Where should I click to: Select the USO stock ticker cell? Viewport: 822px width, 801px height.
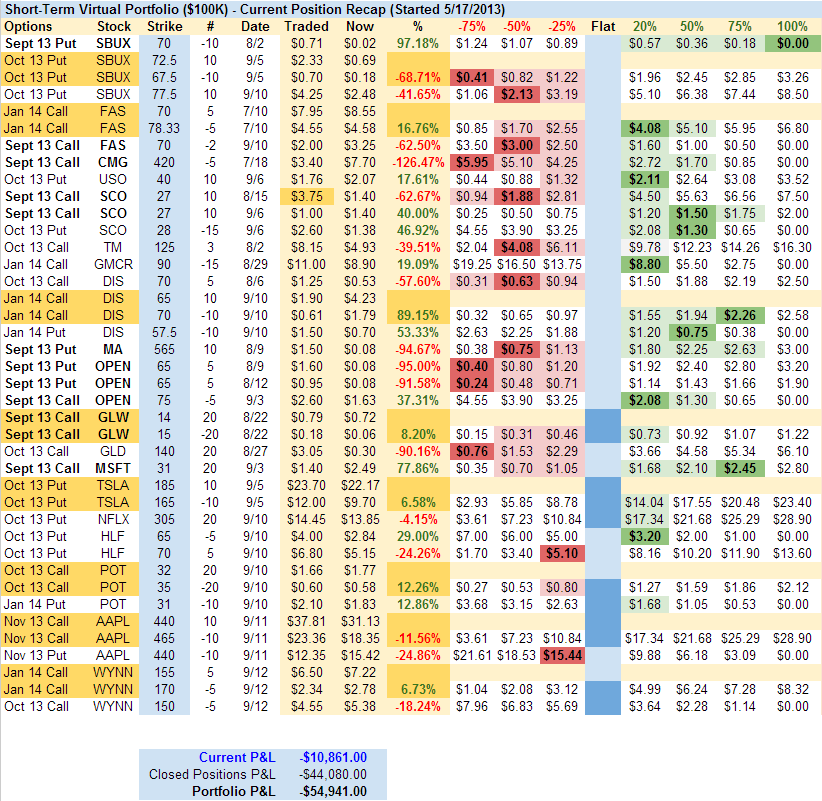114,179
